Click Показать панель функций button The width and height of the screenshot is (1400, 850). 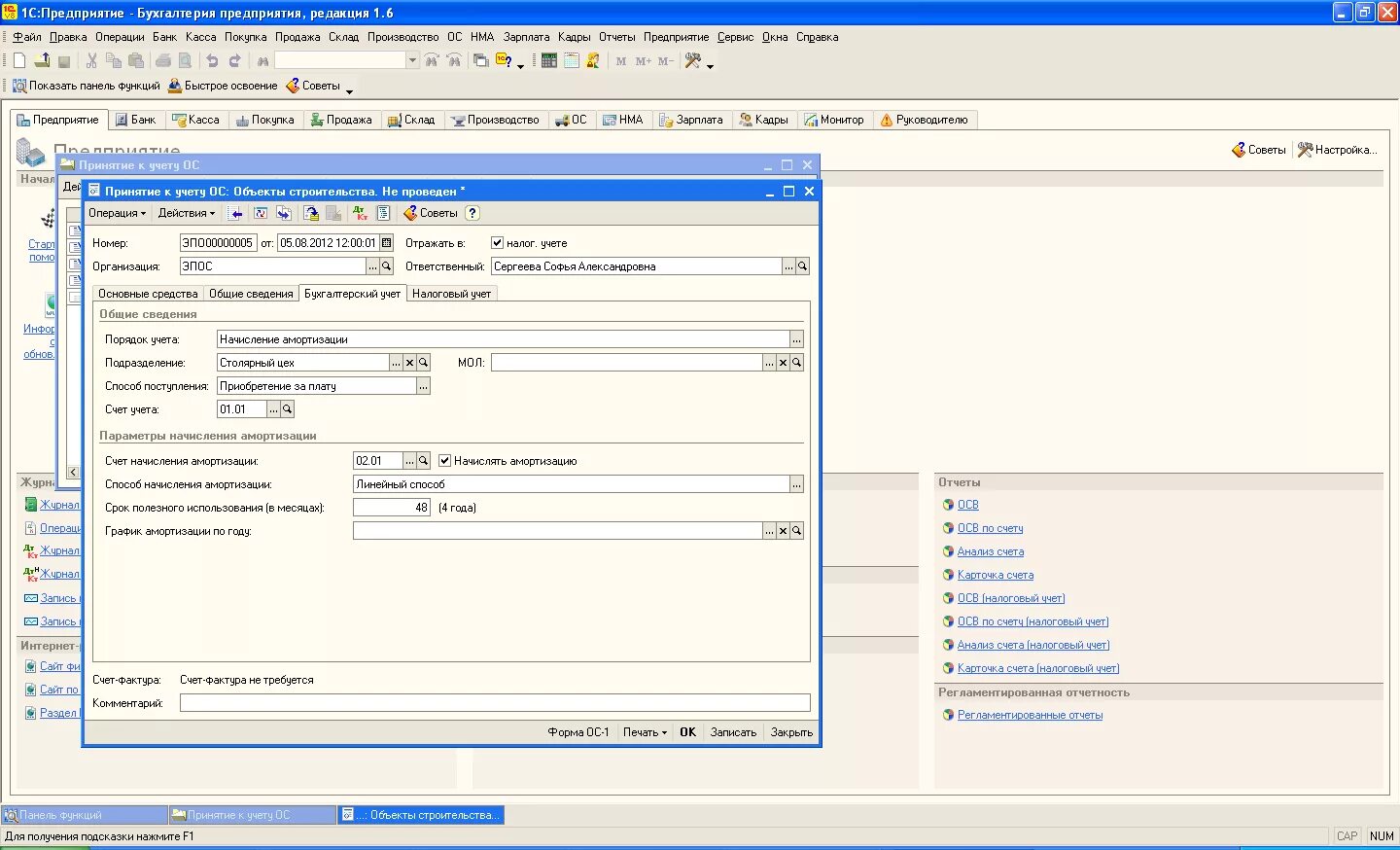click(x=86, y=86)
